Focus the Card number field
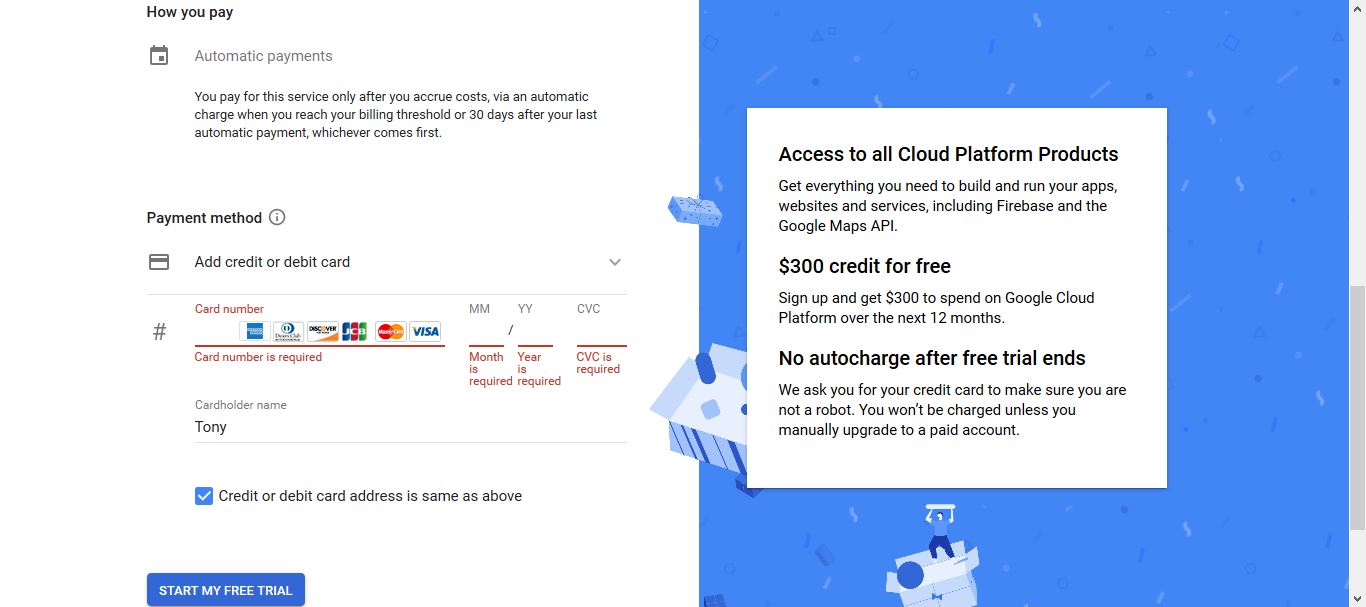 [x=217, y=331]
